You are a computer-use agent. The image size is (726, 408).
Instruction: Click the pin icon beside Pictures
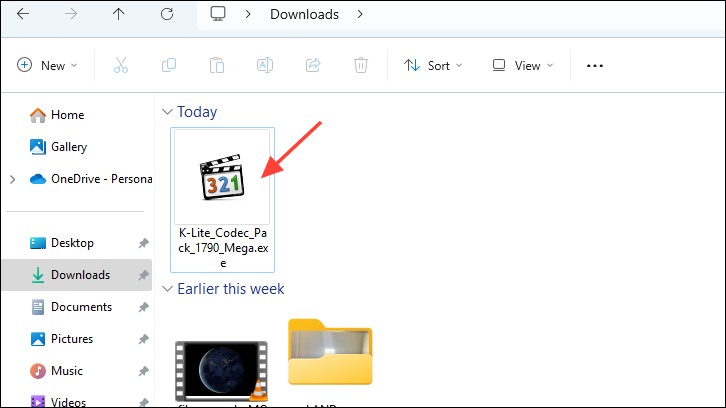tap(144, 339)
